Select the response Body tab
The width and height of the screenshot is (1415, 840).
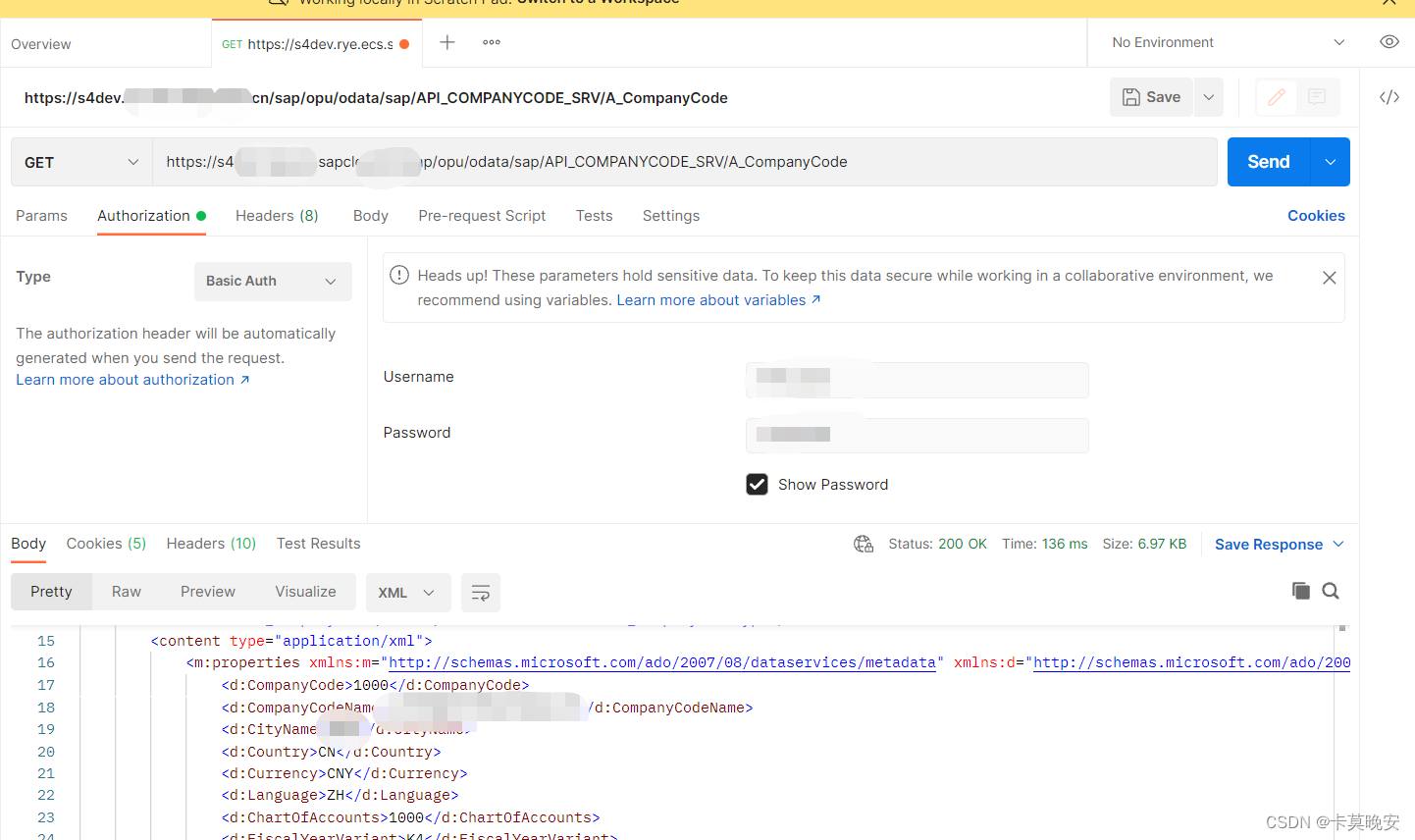28,544
